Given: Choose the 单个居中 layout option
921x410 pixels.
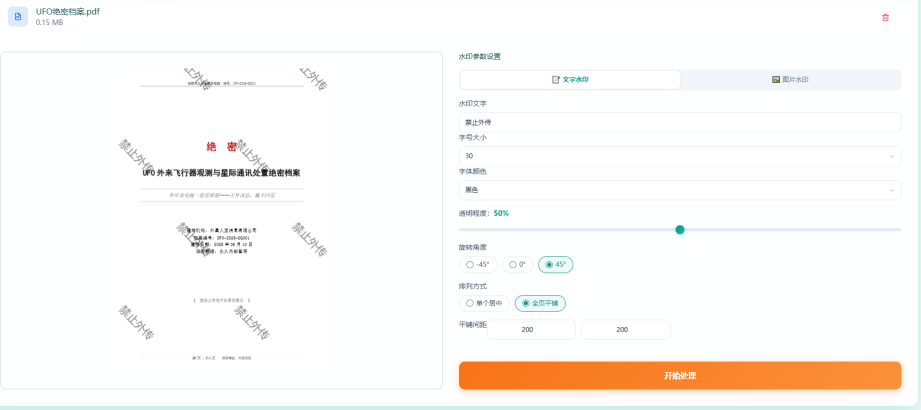Looking at the screenshot, I should [484, 303].
